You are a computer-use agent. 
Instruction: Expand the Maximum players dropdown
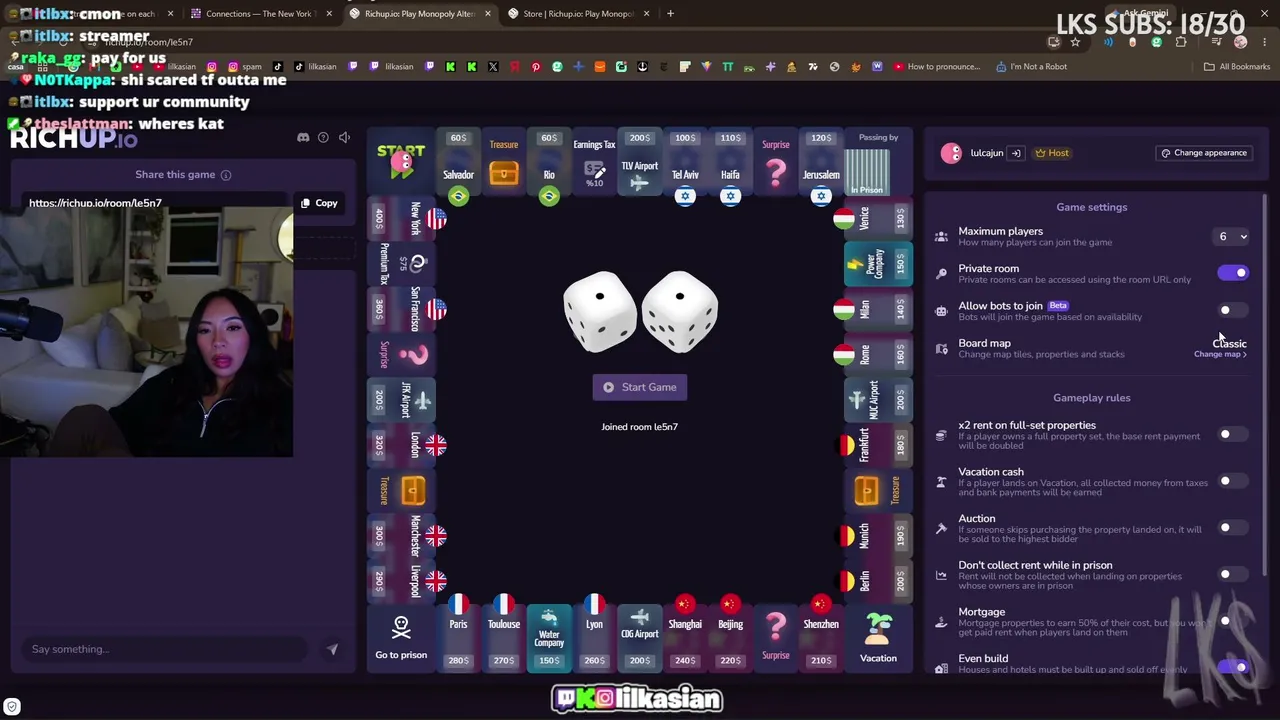[x=1232, y=237]
